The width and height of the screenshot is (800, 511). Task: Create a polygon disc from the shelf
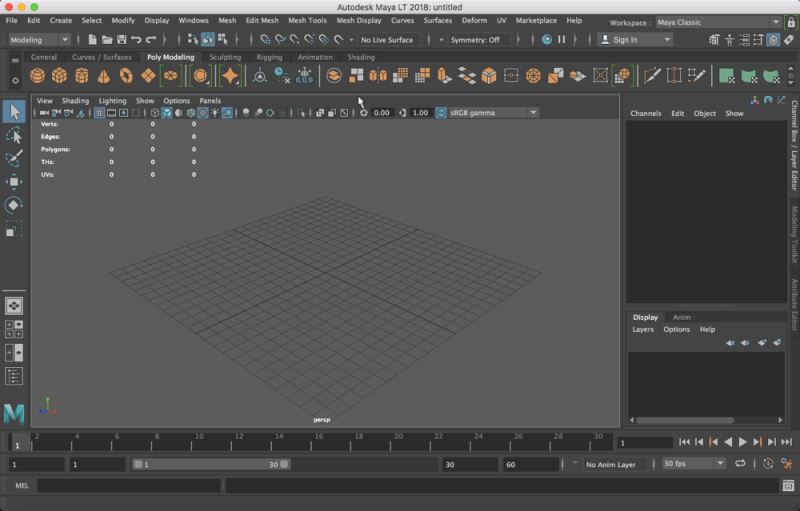click(x=170, y=76)
